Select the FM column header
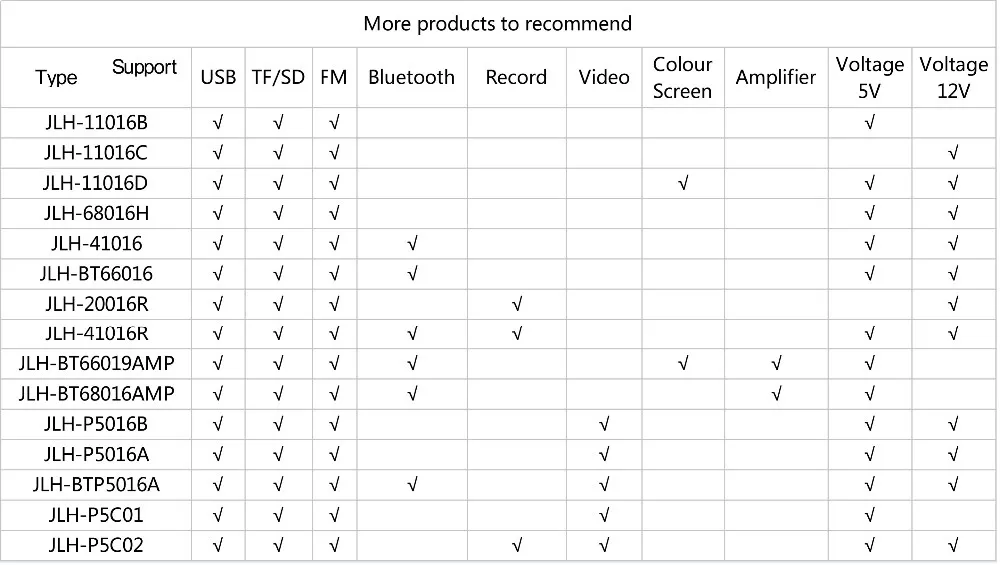 [334, 77]
